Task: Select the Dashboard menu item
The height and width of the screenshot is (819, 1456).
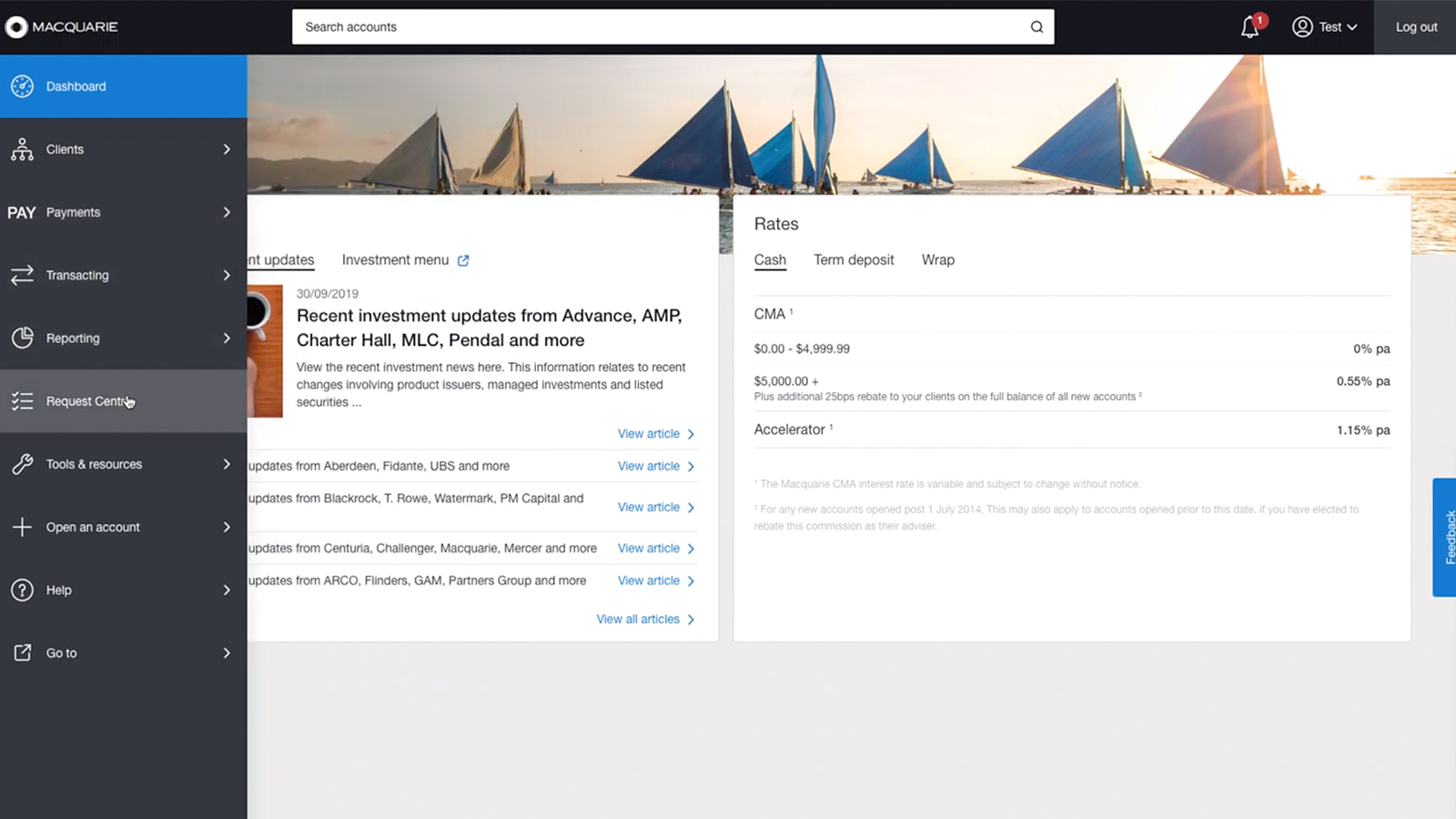Action: pyautogui.click(x=124, y=86)
